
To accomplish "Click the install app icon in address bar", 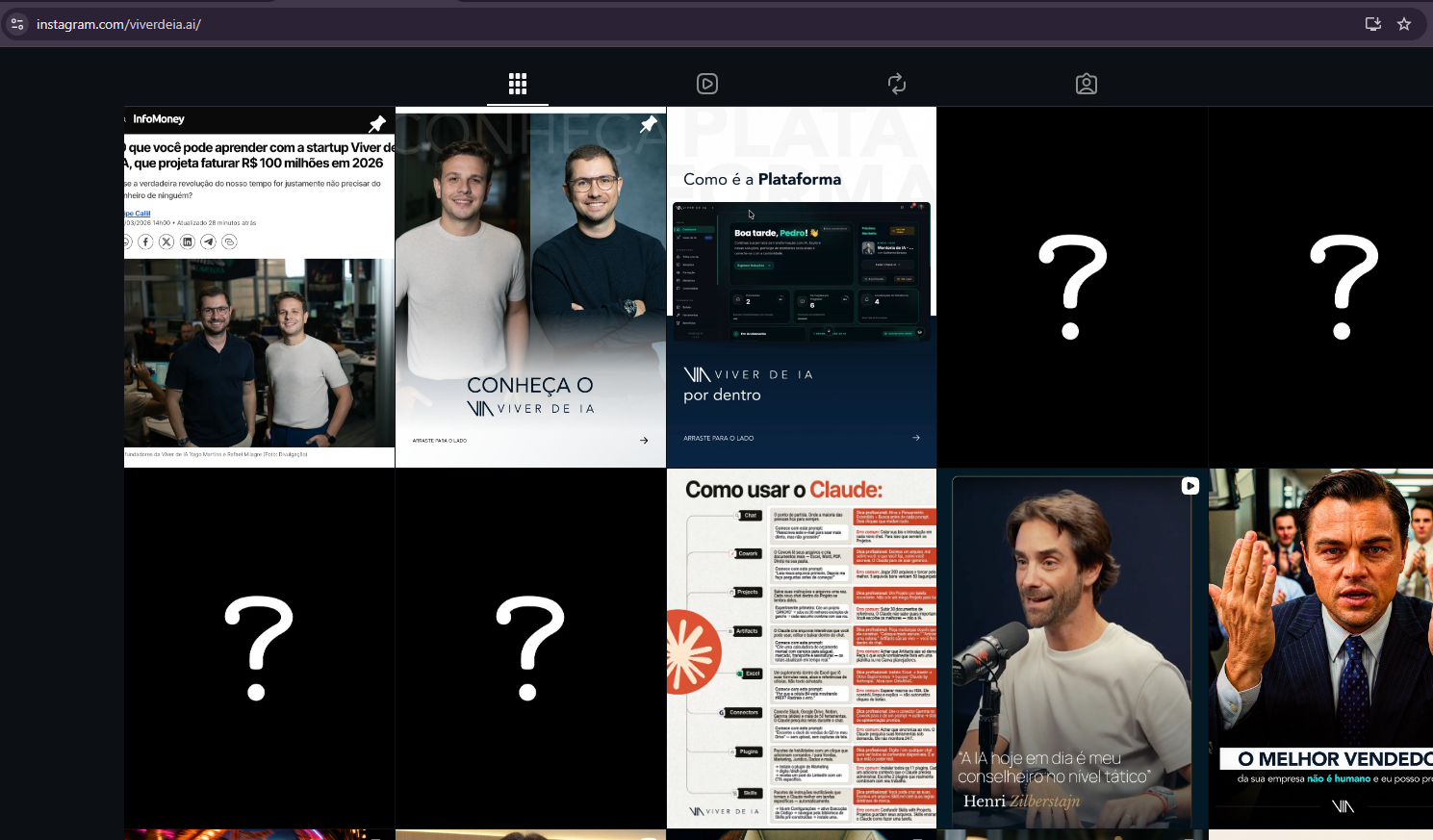I will tap(1373, 24).
